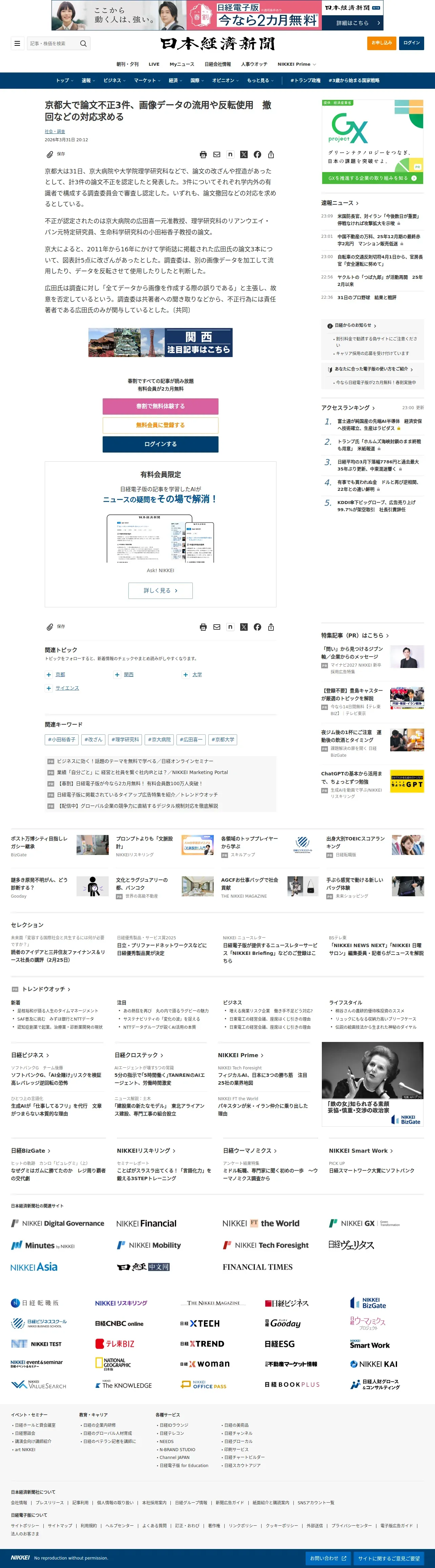Open the 速報ニュース section heading
The height and width of the screenshot is (1568, 435).
click(x=339, y=203)
